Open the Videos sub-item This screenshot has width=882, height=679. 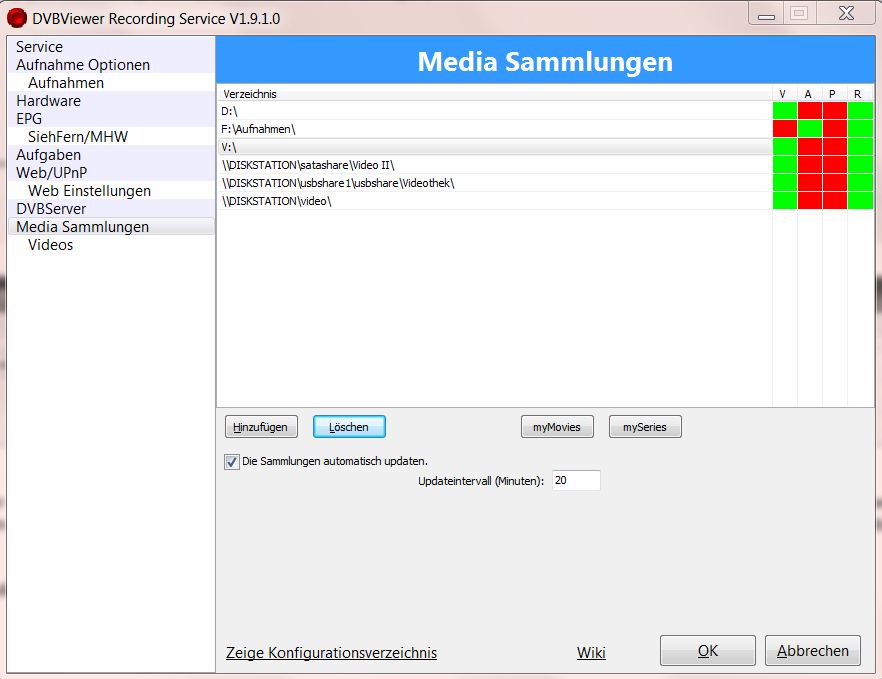pyautogui.click(x=111, y=245)
